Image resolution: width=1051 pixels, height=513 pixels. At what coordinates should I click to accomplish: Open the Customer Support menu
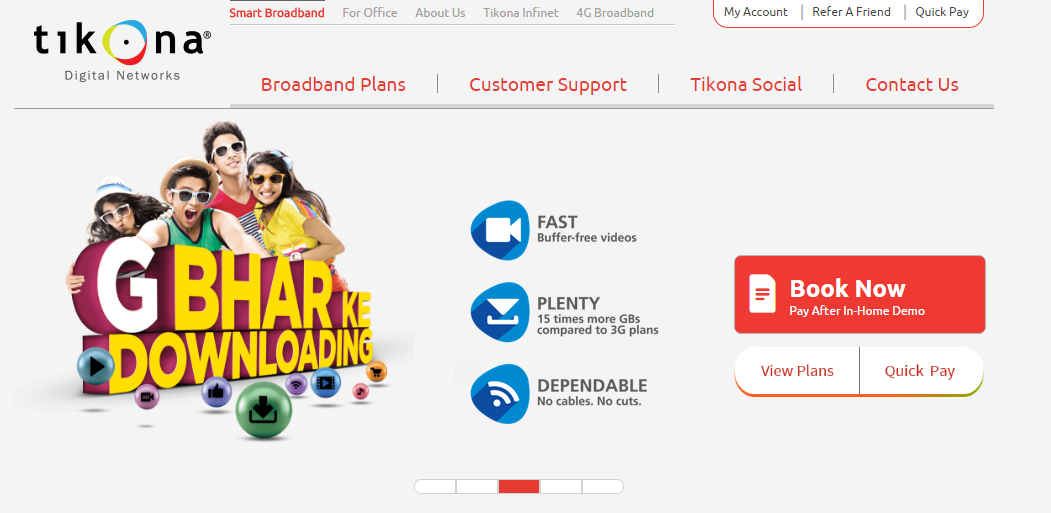point(548,84)
